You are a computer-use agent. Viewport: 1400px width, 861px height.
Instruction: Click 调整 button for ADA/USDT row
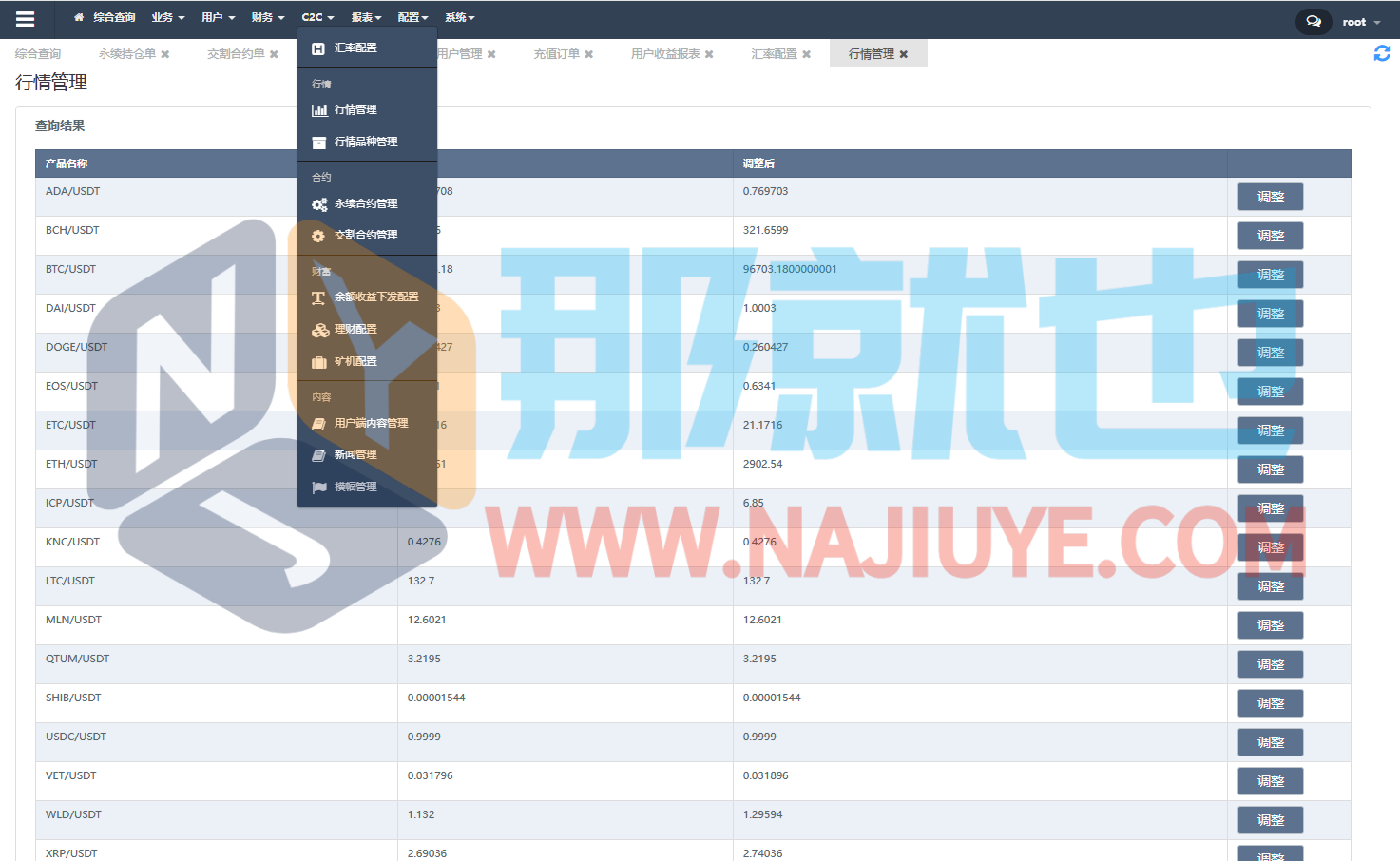coord(1270,197)
